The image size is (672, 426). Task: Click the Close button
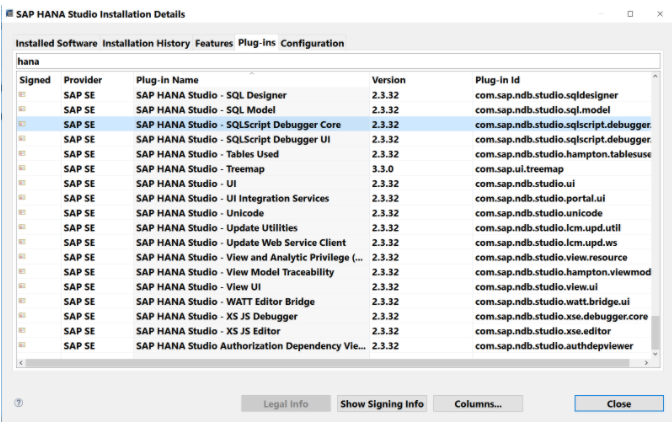(619, 404)
